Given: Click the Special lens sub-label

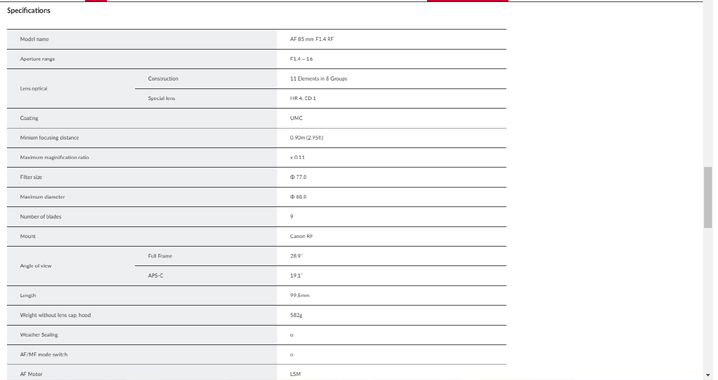Looking at the screenshot, I should pos(162,98).
